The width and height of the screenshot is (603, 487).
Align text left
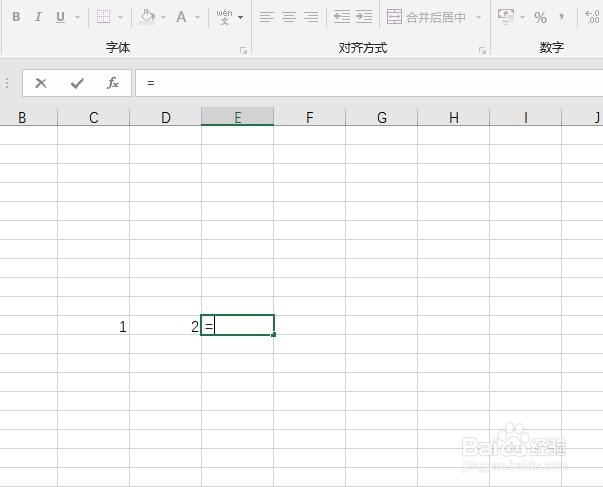[x=267, y=17]
